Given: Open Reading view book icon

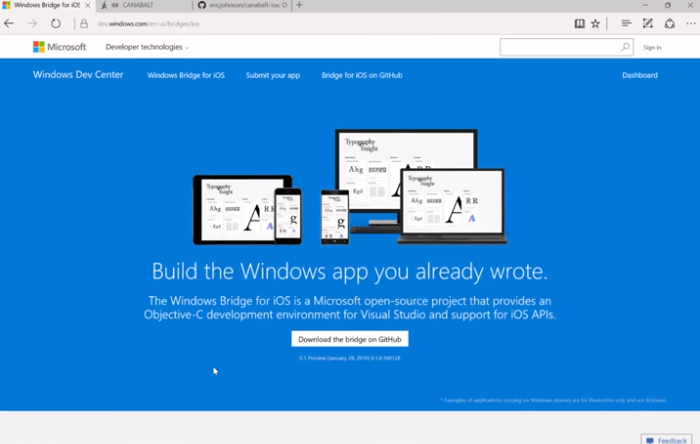Looking at the screenshot, I should 579,23.
